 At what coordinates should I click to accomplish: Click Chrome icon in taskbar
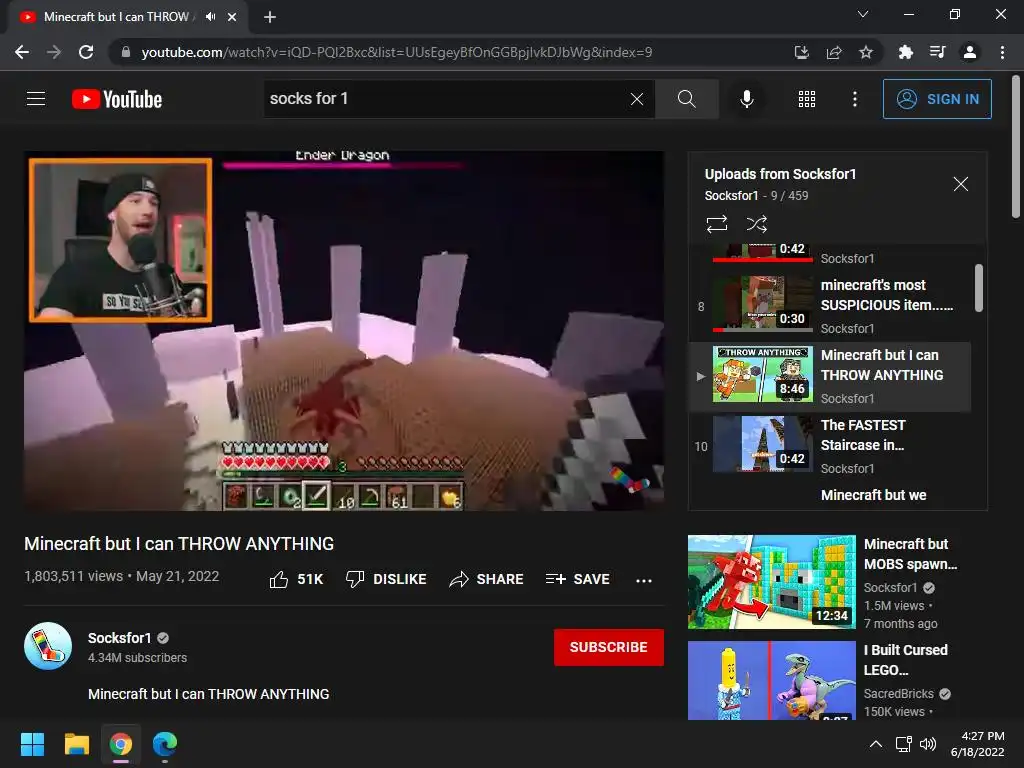click(x=121, y=744)
